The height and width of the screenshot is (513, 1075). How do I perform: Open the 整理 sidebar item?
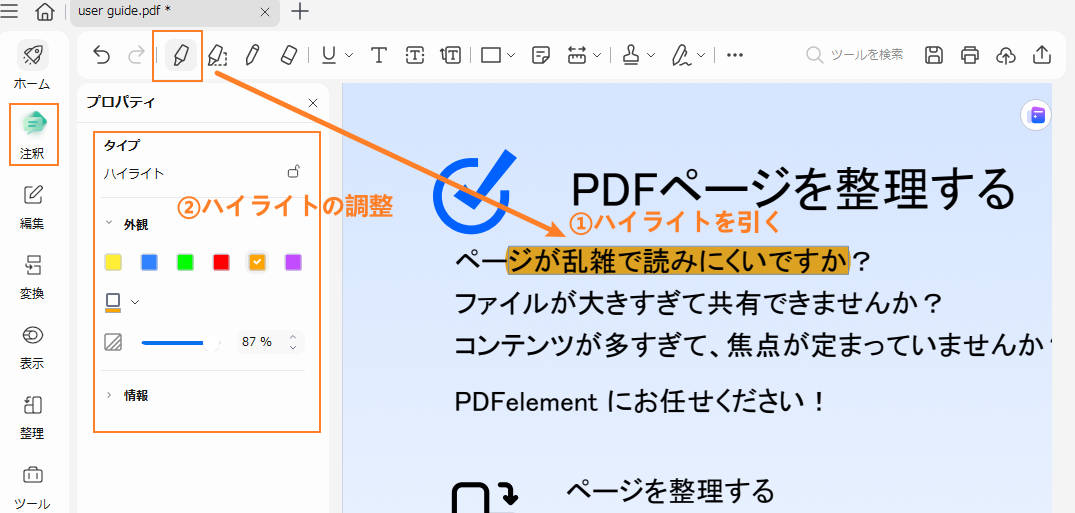tap(32, 417)
